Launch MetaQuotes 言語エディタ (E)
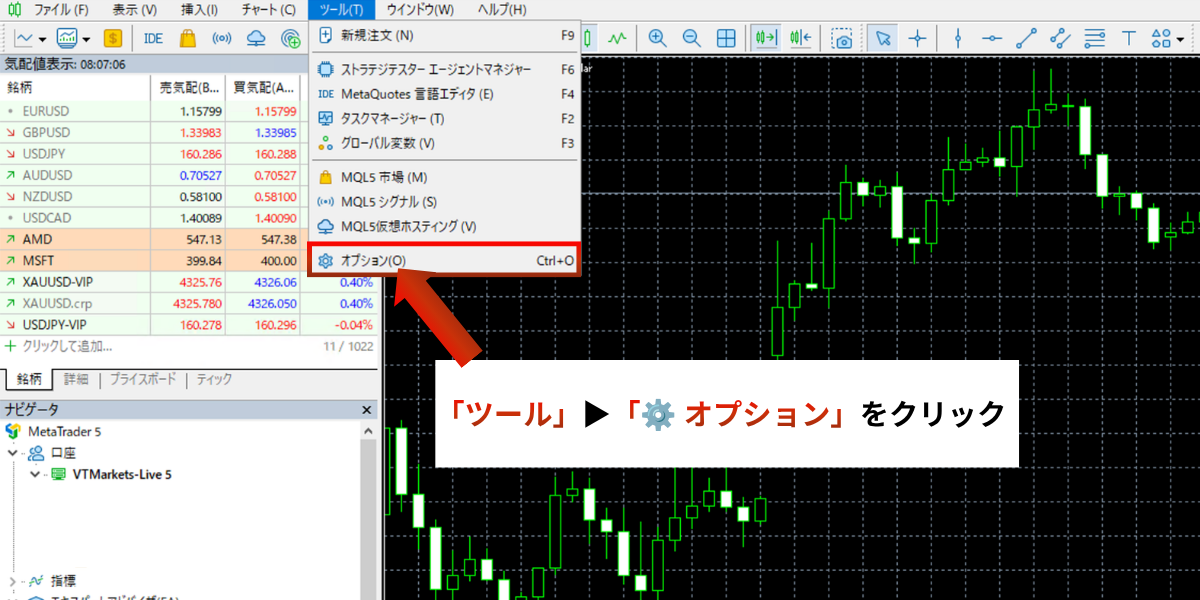The image size is (1200, 600). [446, 94]
